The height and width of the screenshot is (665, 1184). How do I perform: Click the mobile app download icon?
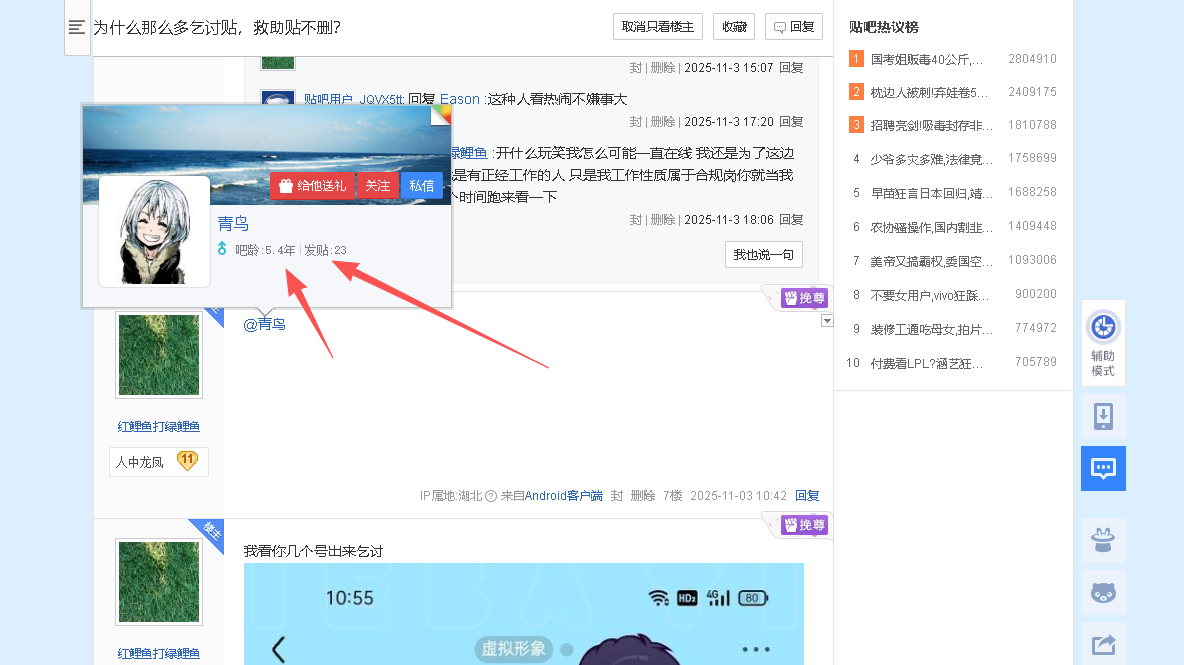(x=1103, y=416)
